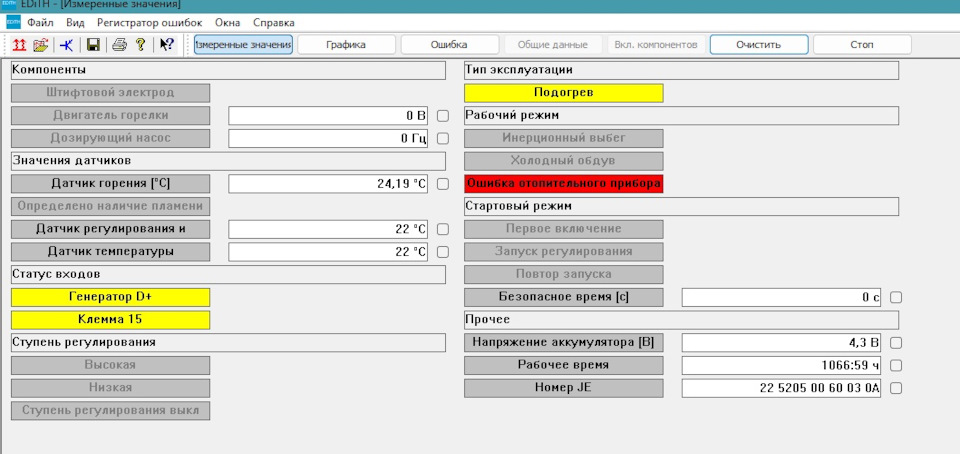Click the yellow question mark help icon
The height and width of the screenshot is (454, 960).
(141, 45)
